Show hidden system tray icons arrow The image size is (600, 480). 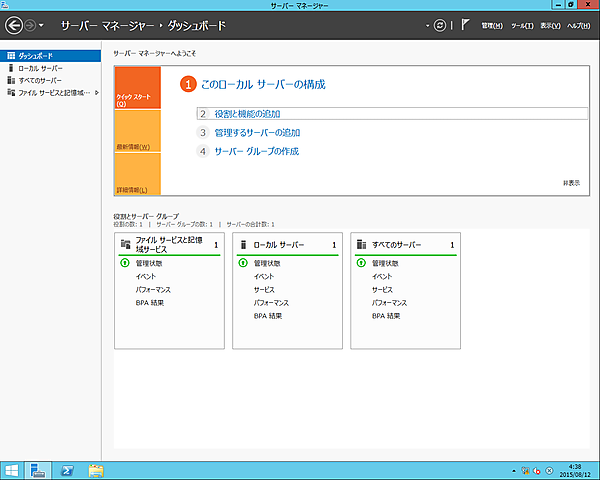coord(511,469)
